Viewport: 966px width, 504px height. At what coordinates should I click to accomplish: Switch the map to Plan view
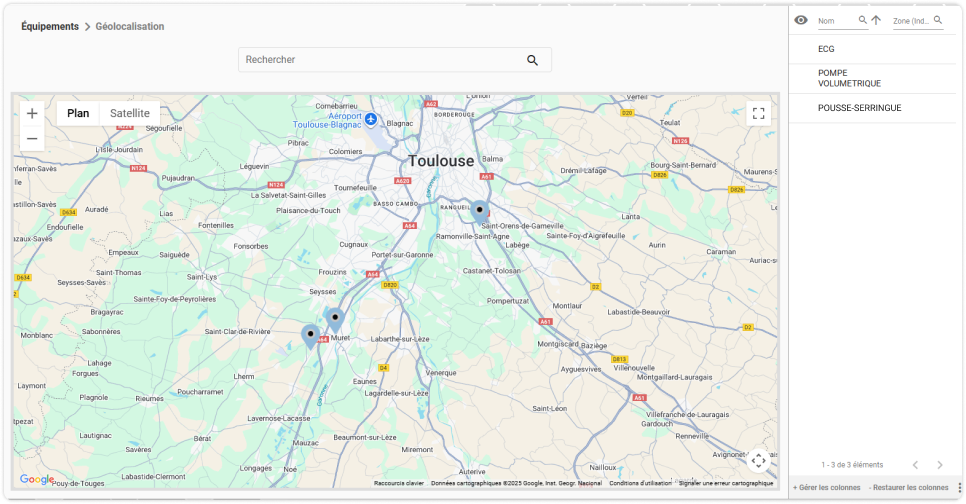pyautogui.click(x=78, y=113)
